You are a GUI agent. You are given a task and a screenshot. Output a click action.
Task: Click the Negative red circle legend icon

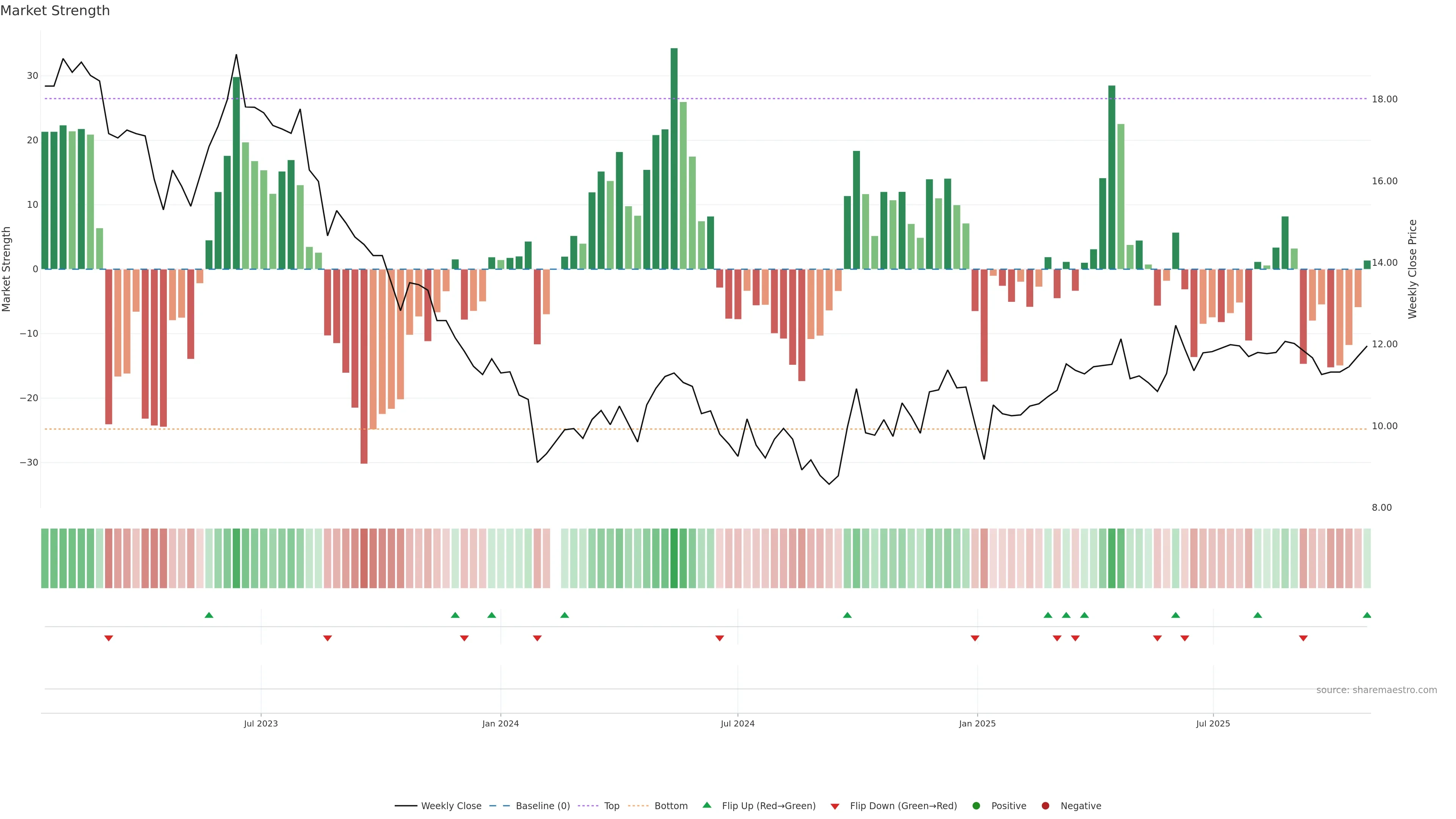1045,806
